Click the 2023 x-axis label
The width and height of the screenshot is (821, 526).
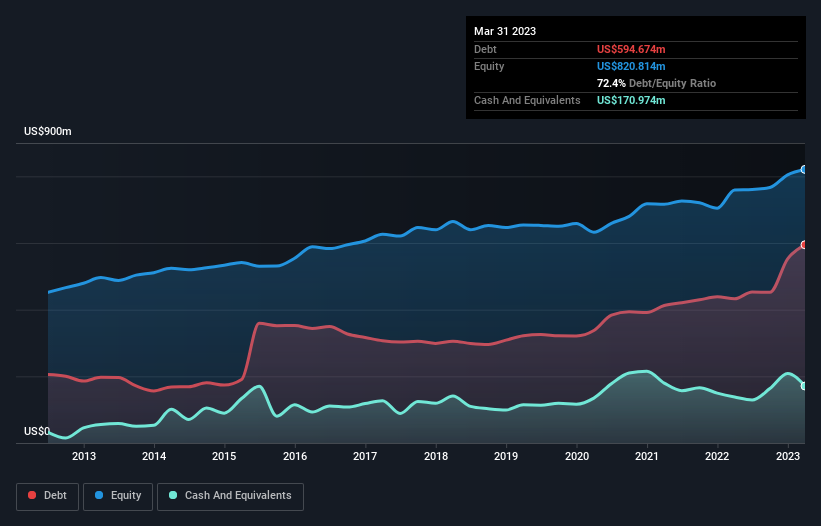[787, 456]
